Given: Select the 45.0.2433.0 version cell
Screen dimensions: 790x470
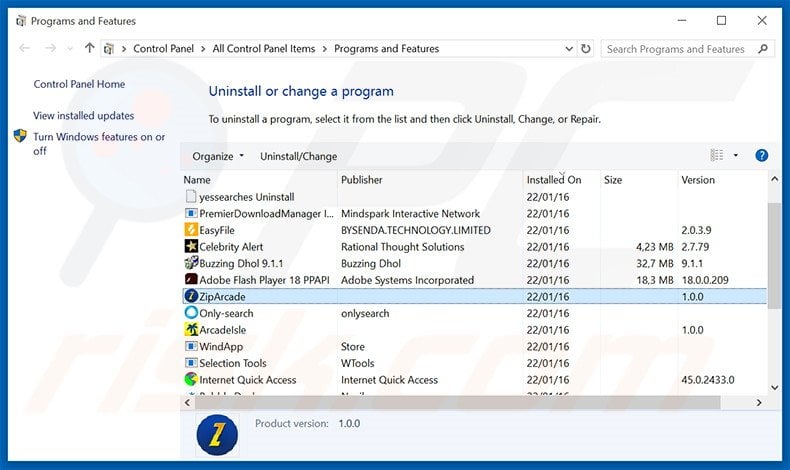Looking at the screenshot, I should [707, 380].
